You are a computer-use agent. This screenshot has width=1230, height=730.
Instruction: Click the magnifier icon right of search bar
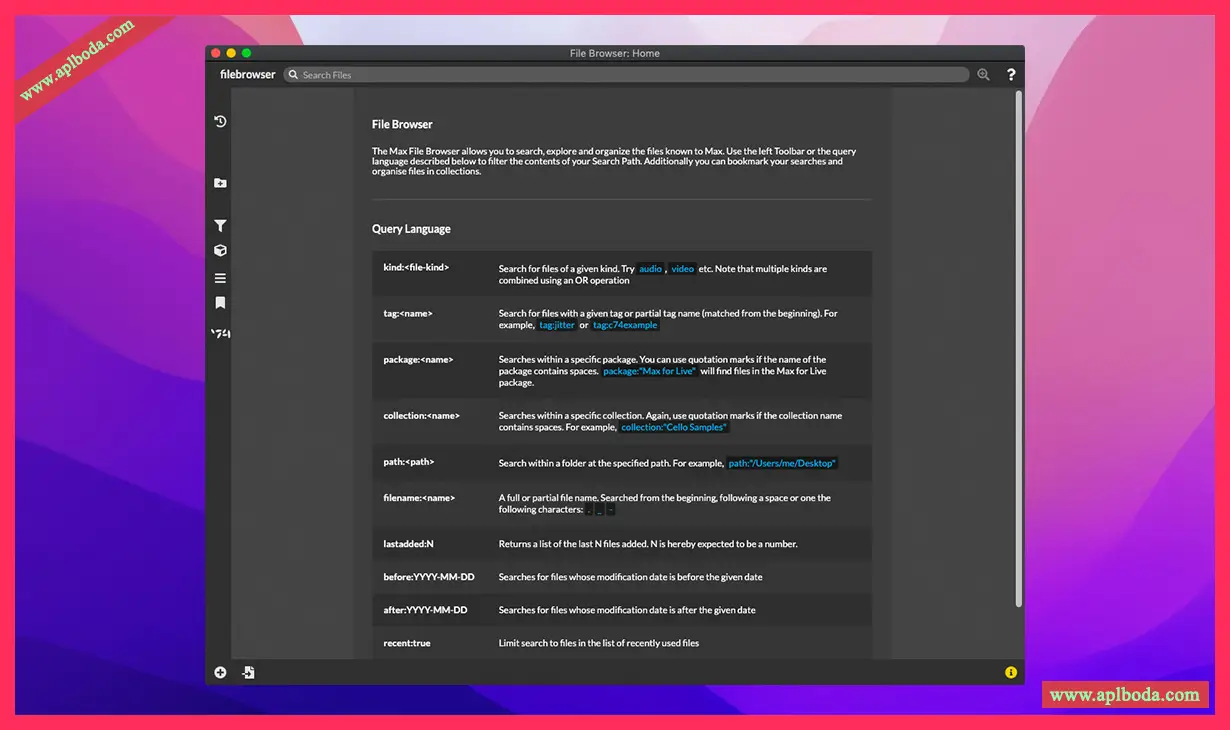pyautogui.click(x=983, y=75)
